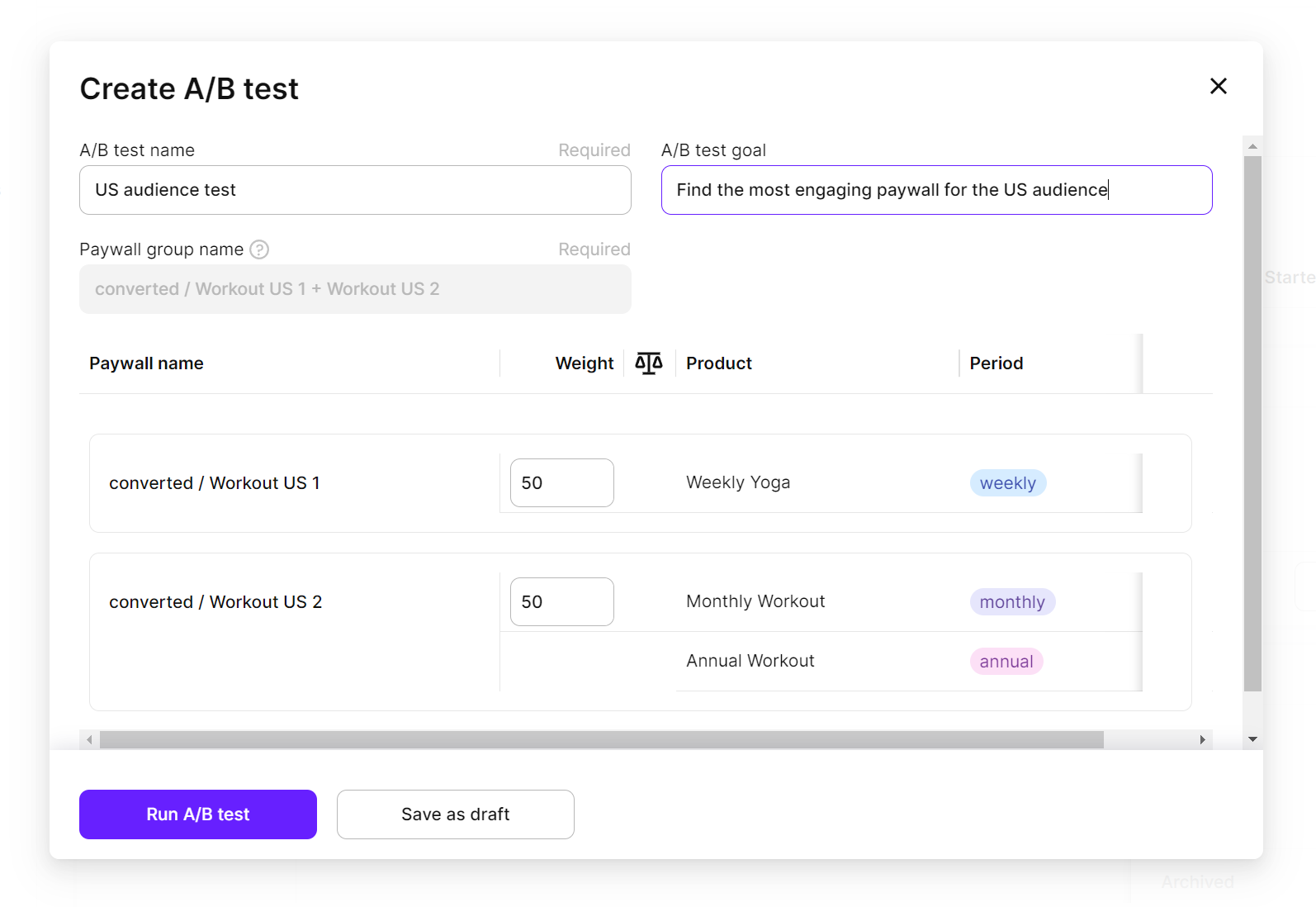Close the Create A/B test dialog
The height and width of the screenshot is (907, 1316).
(1218, 86)
